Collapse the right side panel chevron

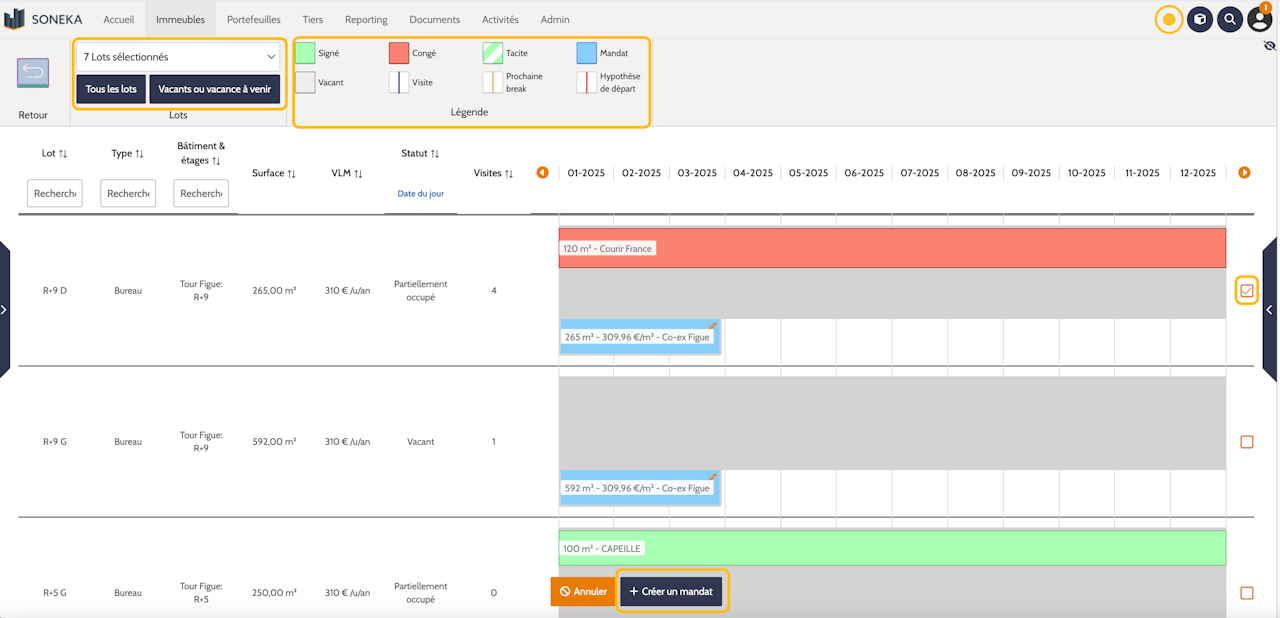[1270, 310]
